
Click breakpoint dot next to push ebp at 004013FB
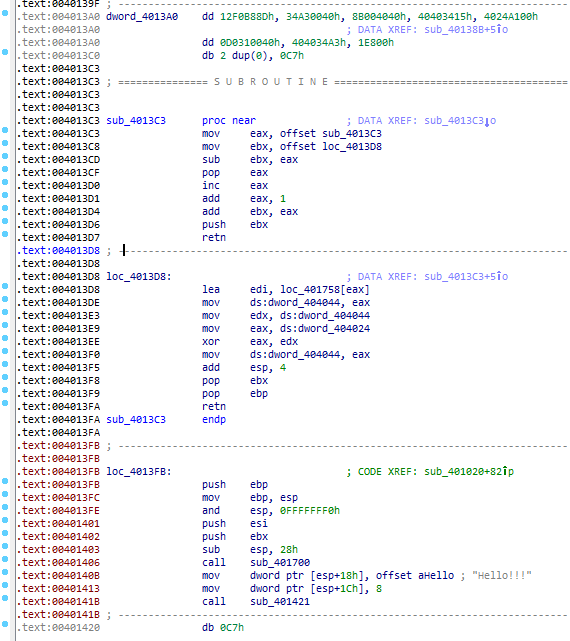(x=5, y=481)
